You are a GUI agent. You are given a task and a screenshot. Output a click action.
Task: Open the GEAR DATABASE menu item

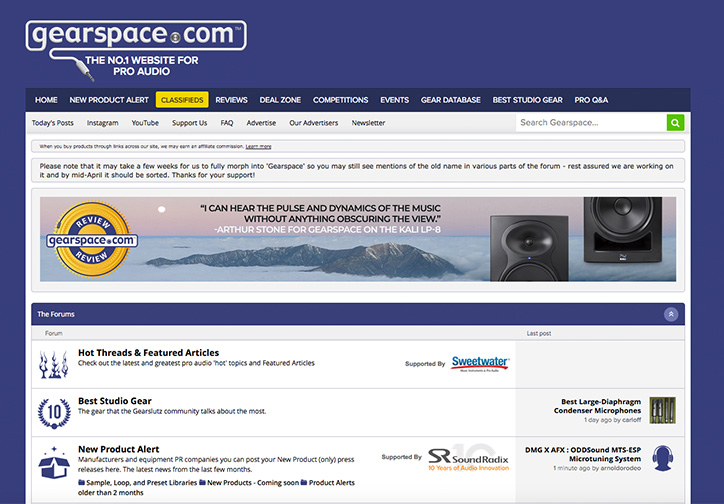click(x=450, y=100)
